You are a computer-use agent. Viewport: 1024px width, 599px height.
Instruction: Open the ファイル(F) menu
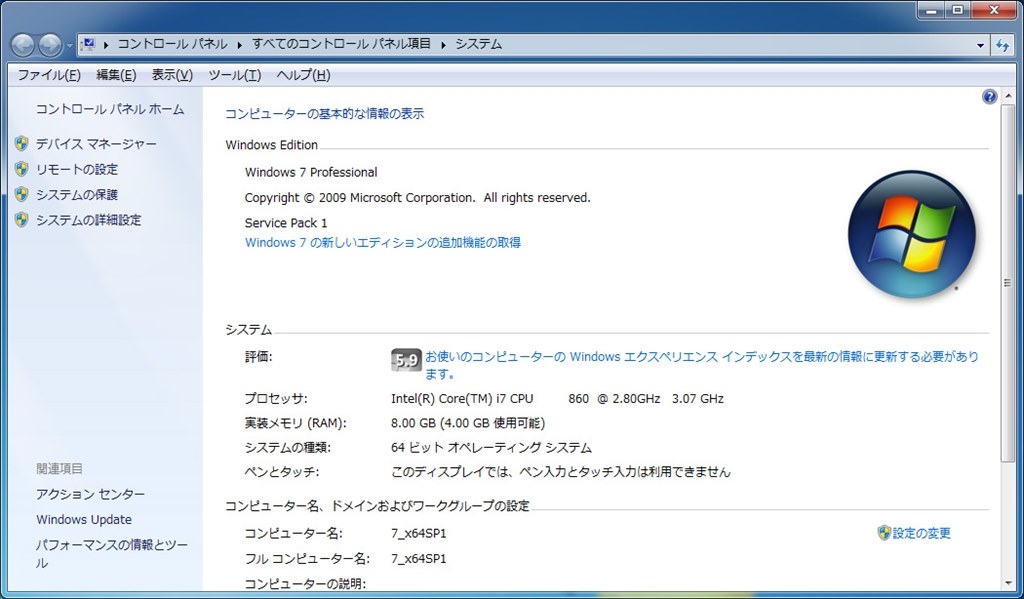49,75
